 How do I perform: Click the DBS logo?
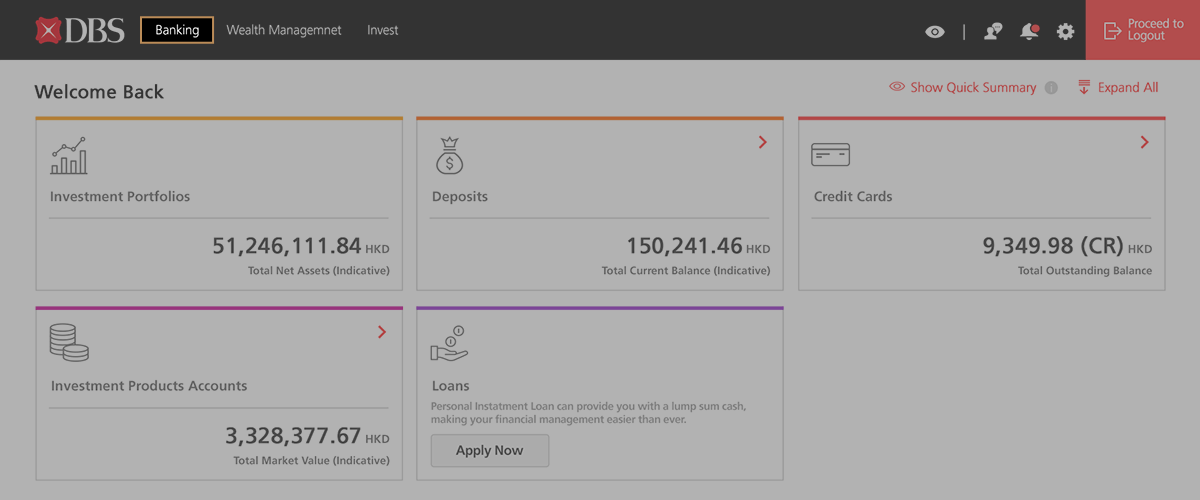(x=80, y=30)
